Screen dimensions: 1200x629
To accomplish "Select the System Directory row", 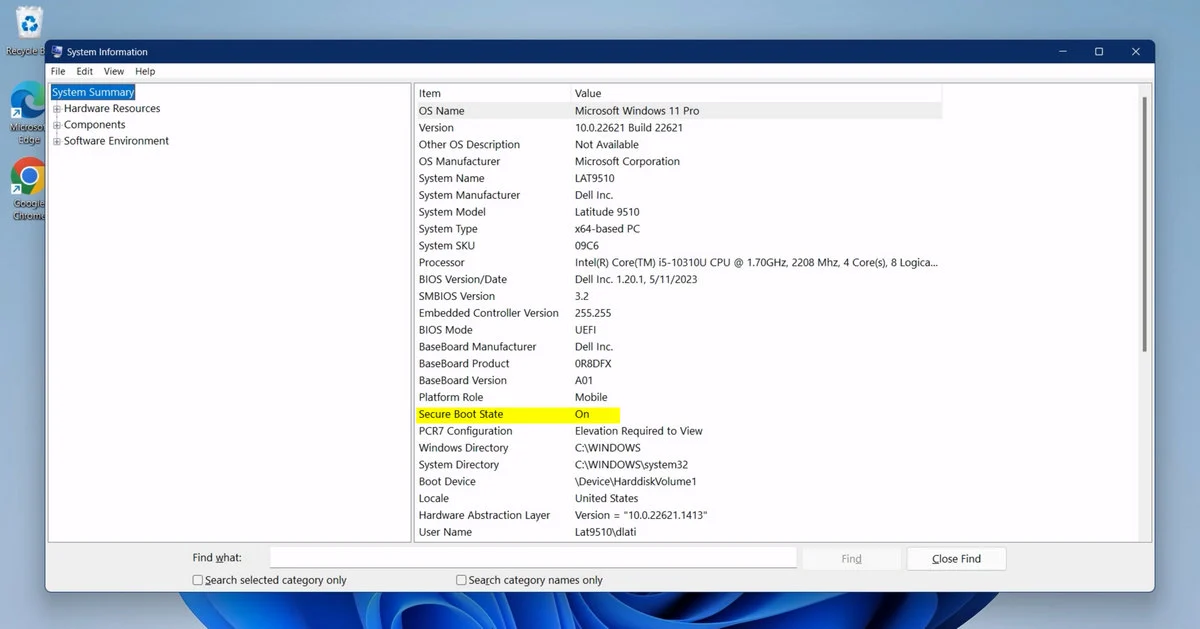I will pyautogui.click(x=678, y=465).
